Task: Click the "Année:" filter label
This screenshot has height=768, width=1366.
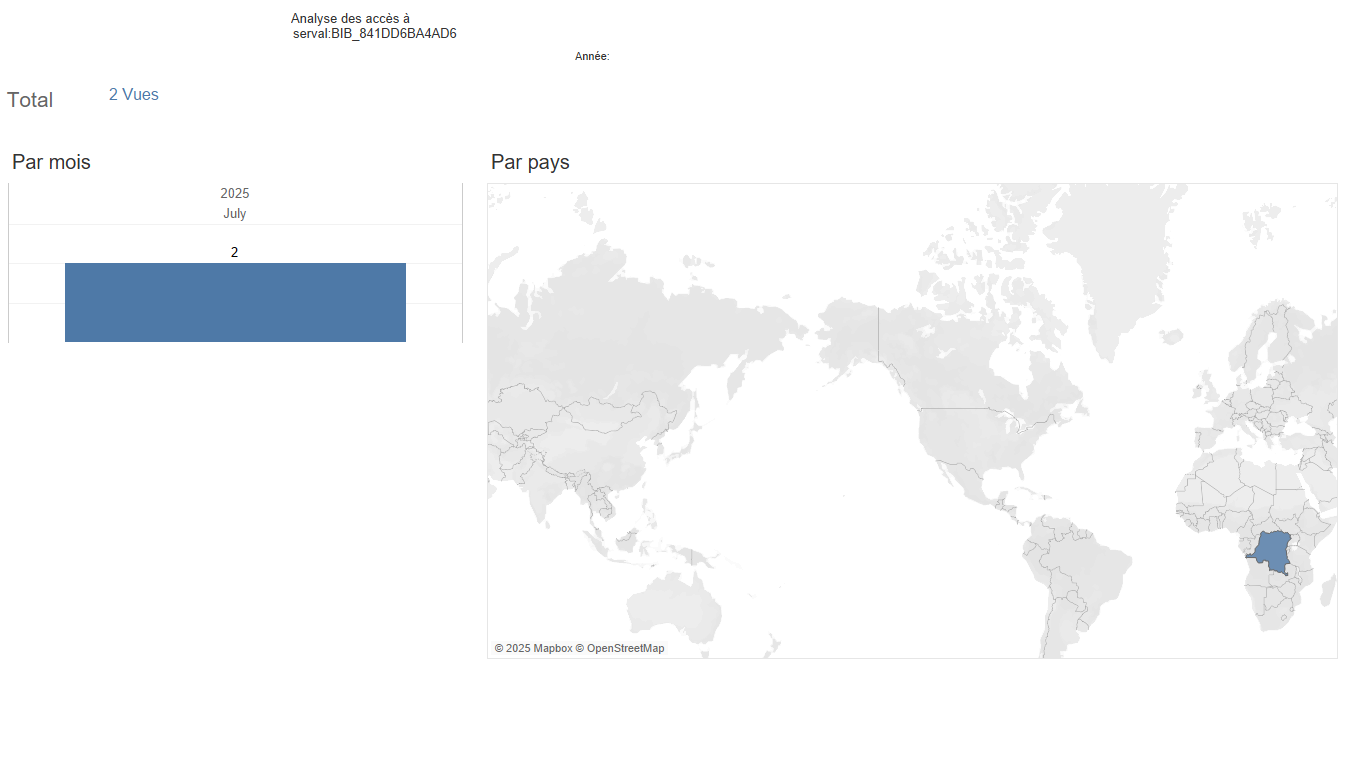Action: point(592,57)
